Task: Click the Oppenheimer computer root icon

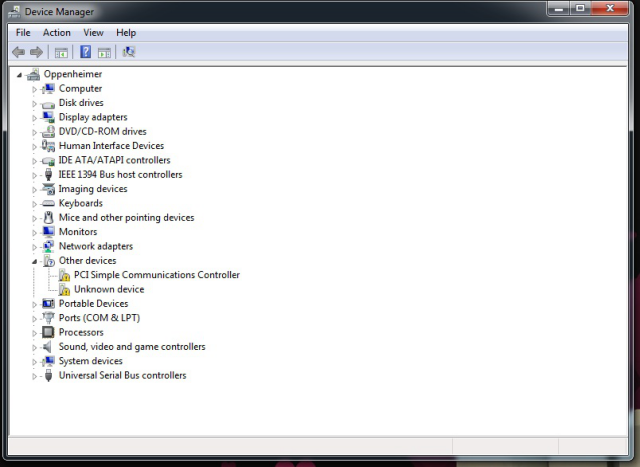Action: (x=33, y=74)
